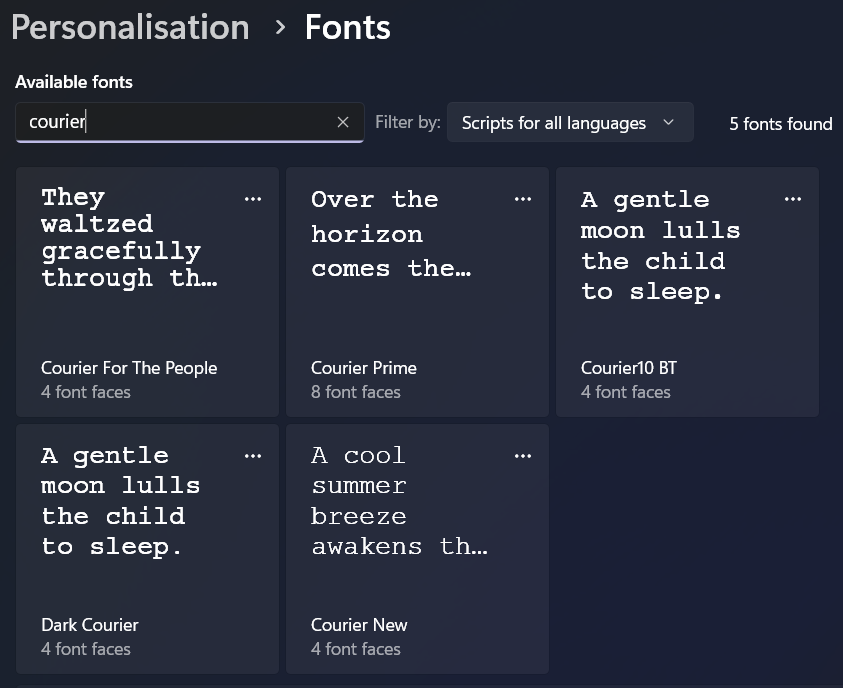The height and width of the screenshot is (688, 843).
Task: Go back to Personalisation breadcrumb
Action: tap(130, 28)
